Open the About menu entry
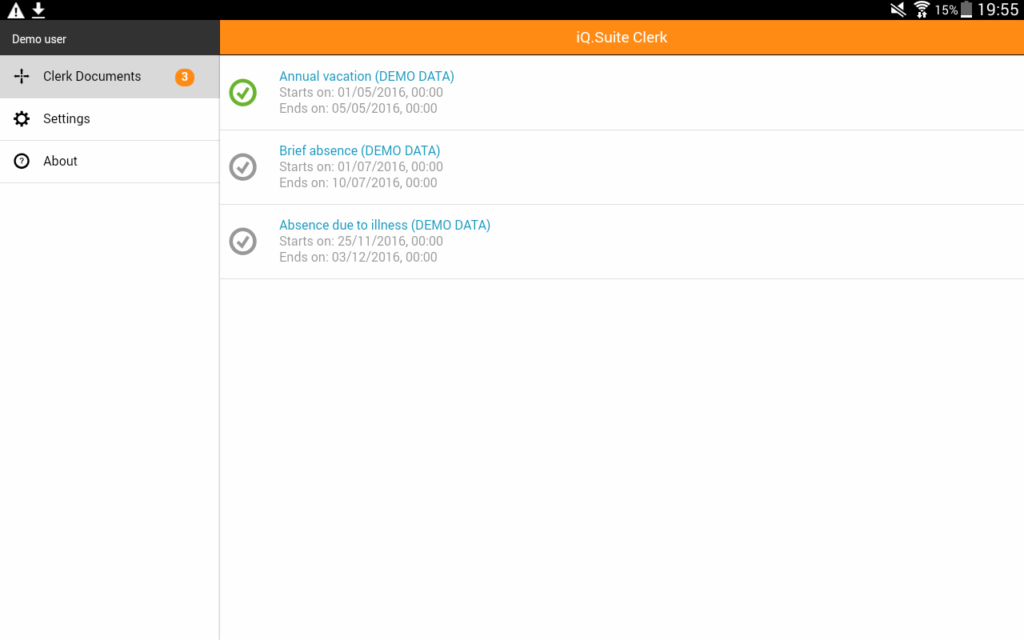 tap(60, 161)
